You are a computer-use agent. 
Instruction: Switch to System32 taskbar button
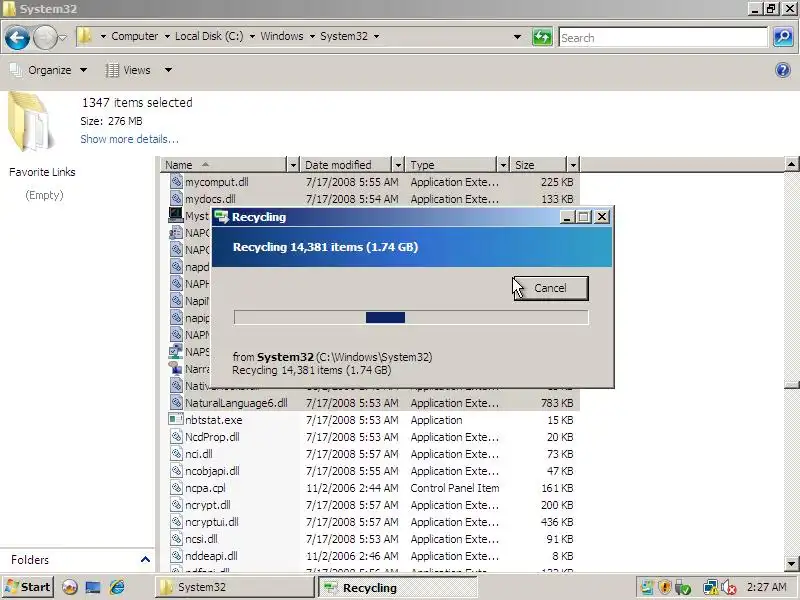(x=234, y=587)
